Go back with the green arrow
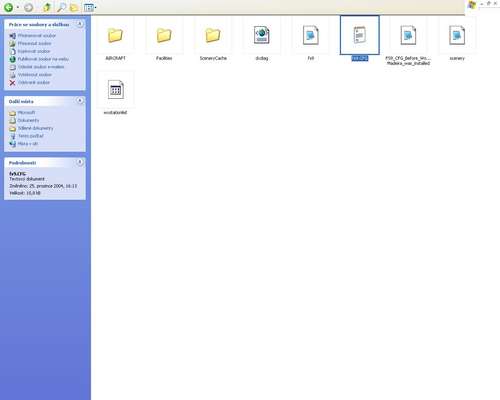 click(8, 7)
